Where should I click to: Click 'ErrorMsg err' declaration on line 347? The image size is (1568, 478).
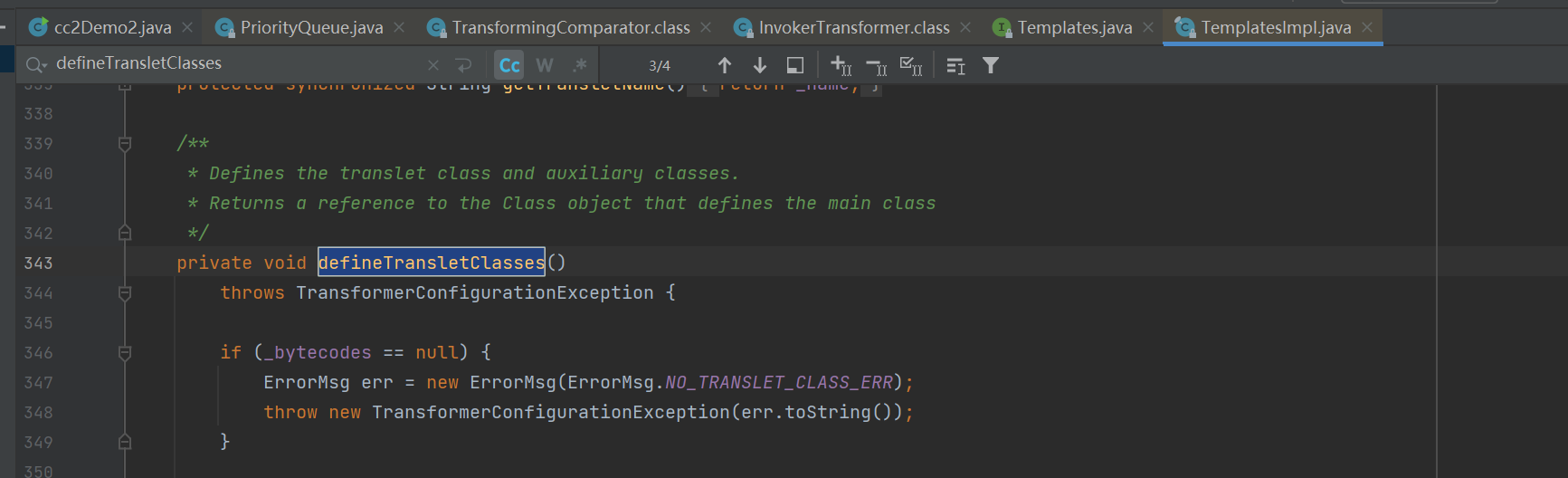(x=328, y=382)
